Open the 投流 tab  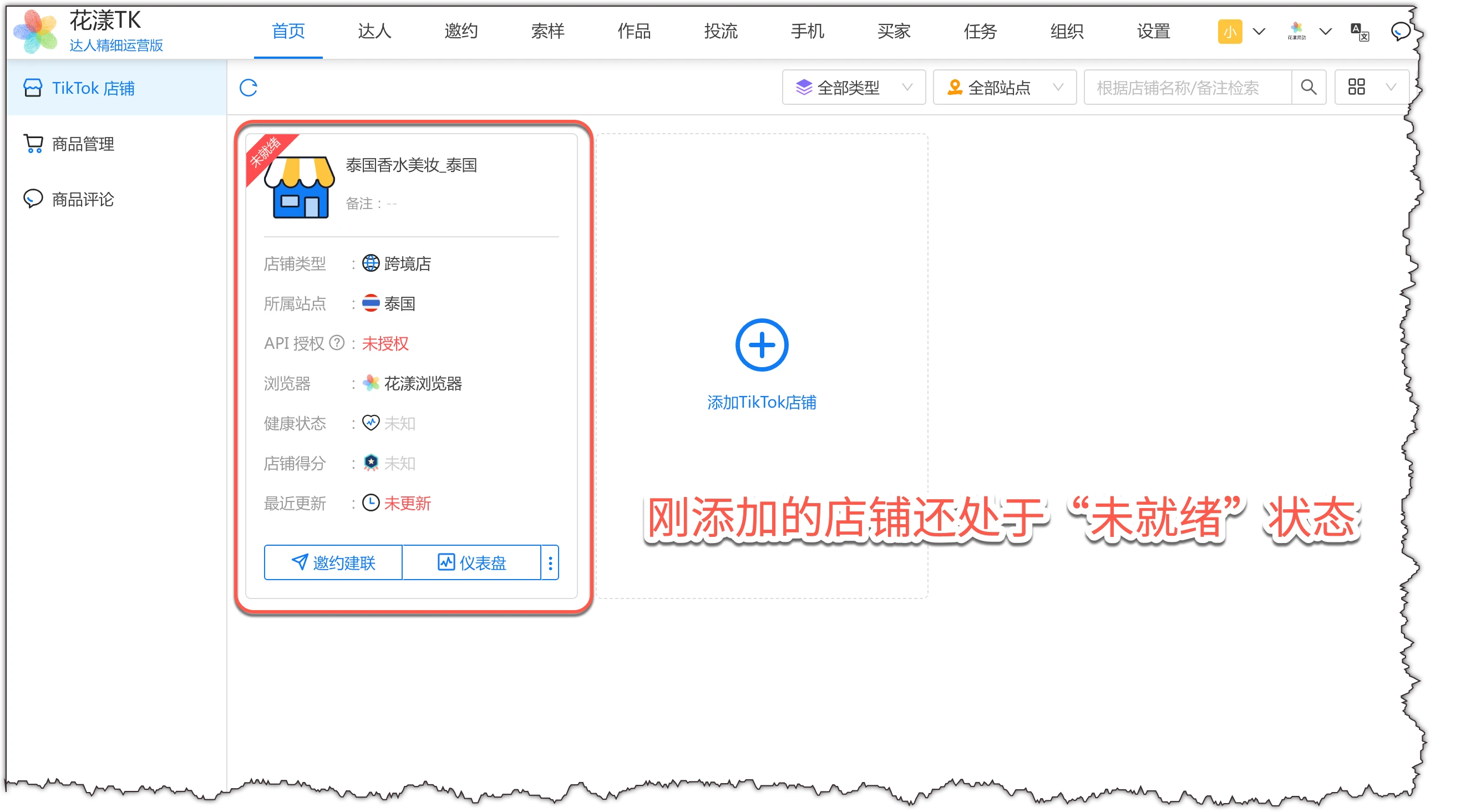point(721,31)
